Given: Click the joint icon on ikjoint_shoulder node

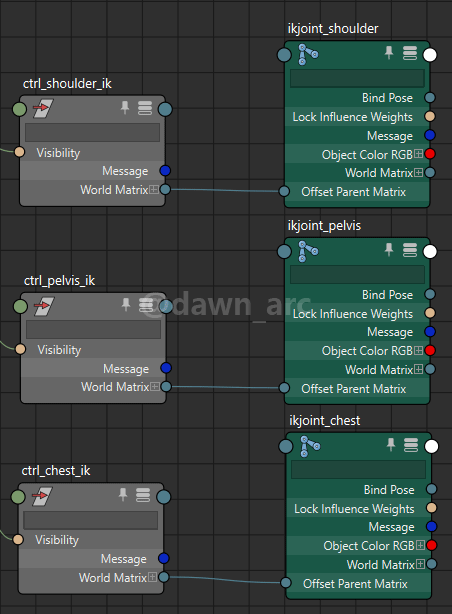Looking at the screenshot, I should (308, 54).
